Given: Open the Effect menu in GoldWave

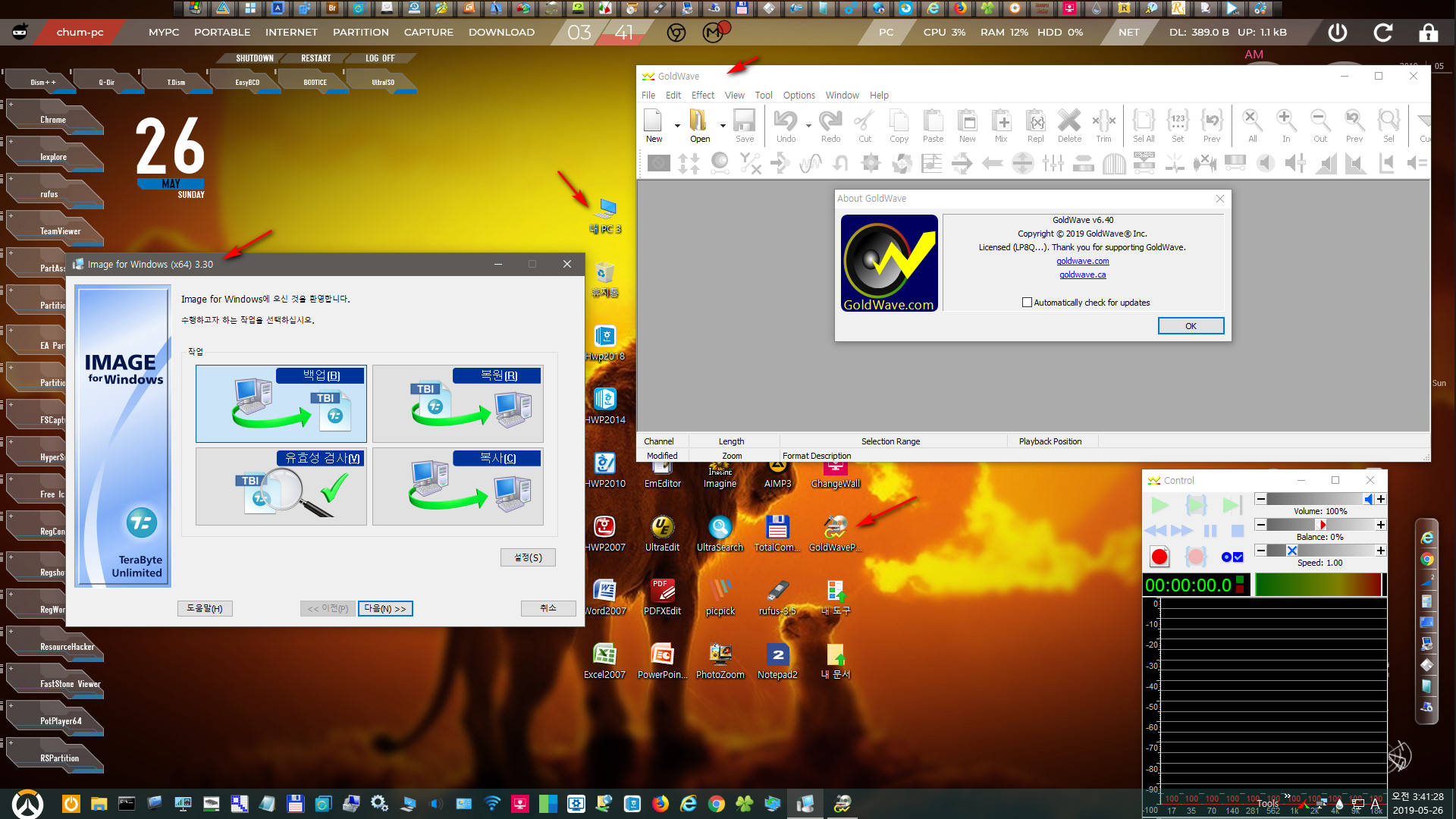Looking at the screenshot, I should pos(703,95).
